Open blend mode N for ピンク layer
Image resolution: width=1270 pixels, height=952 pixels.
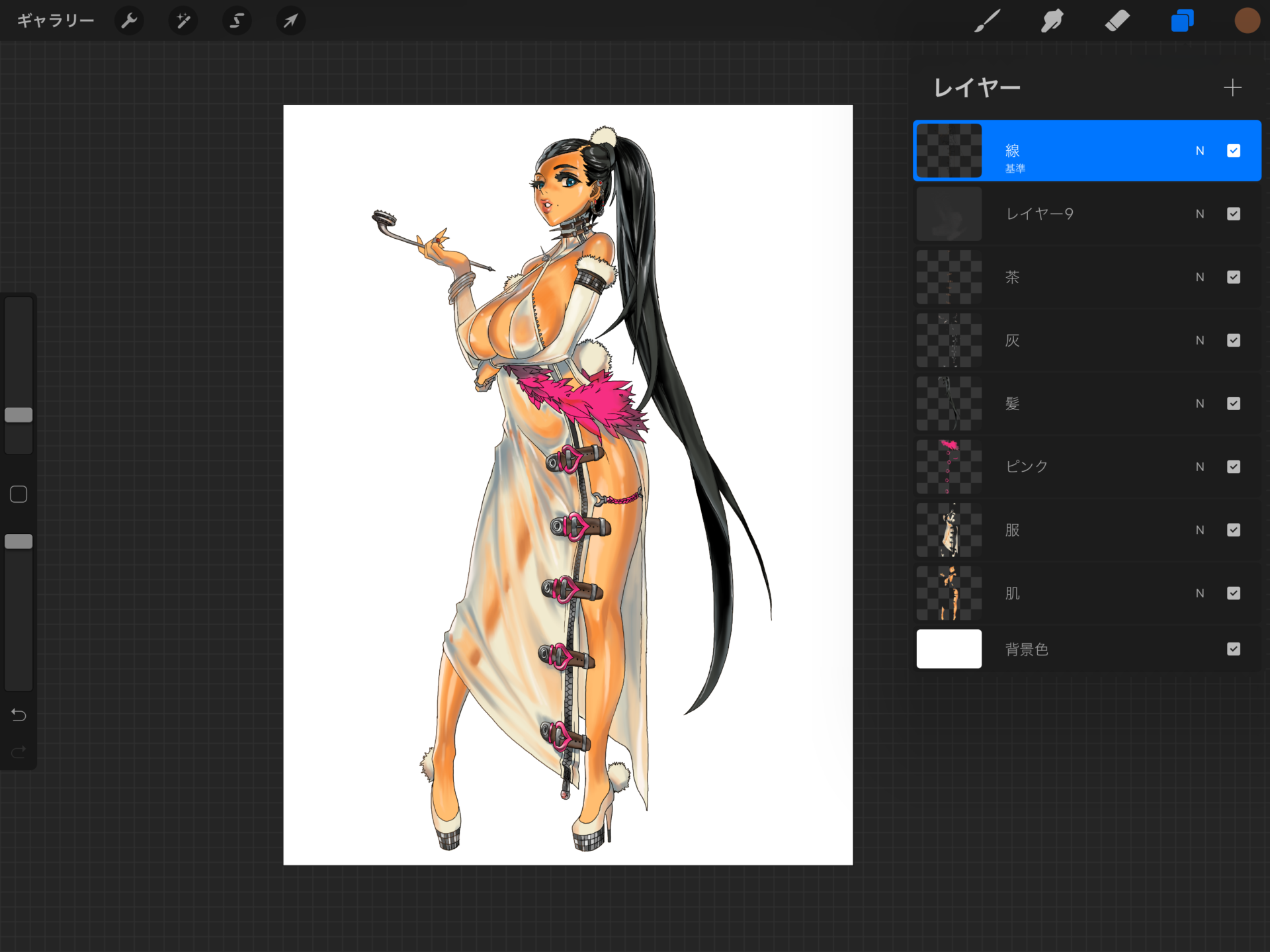point(1200,466)
